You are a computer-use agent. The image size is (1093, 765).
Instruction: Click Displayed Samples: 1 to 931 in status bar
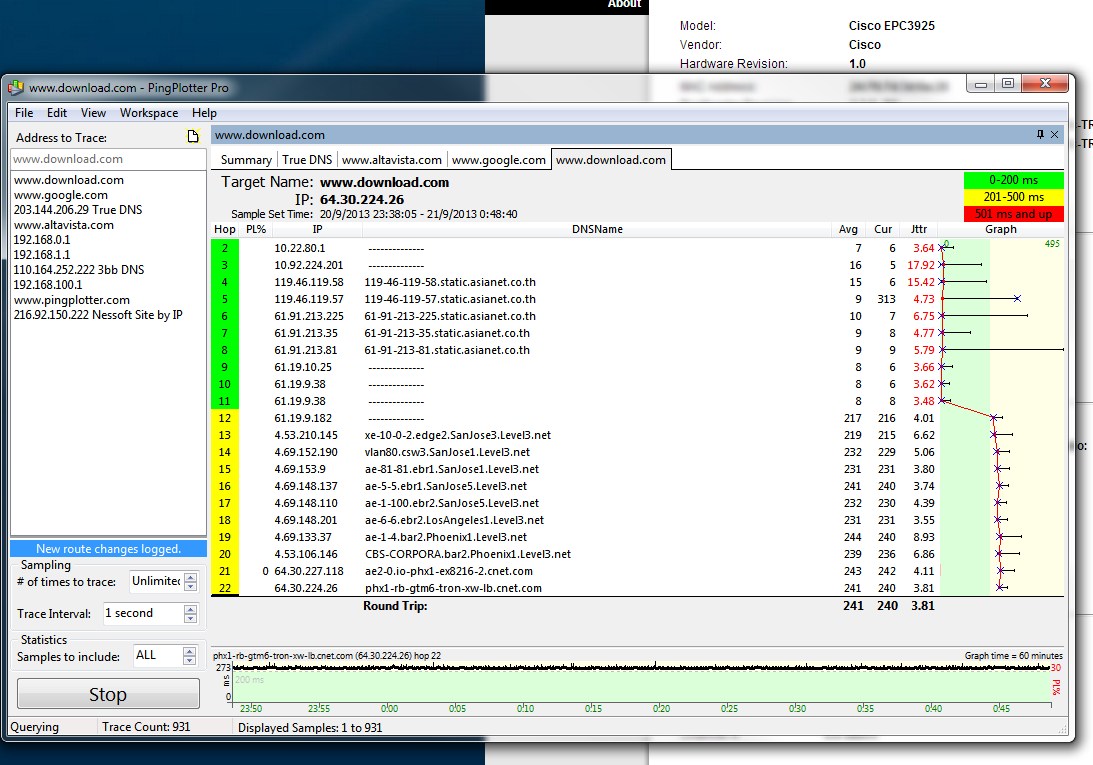tap(309, 727)
